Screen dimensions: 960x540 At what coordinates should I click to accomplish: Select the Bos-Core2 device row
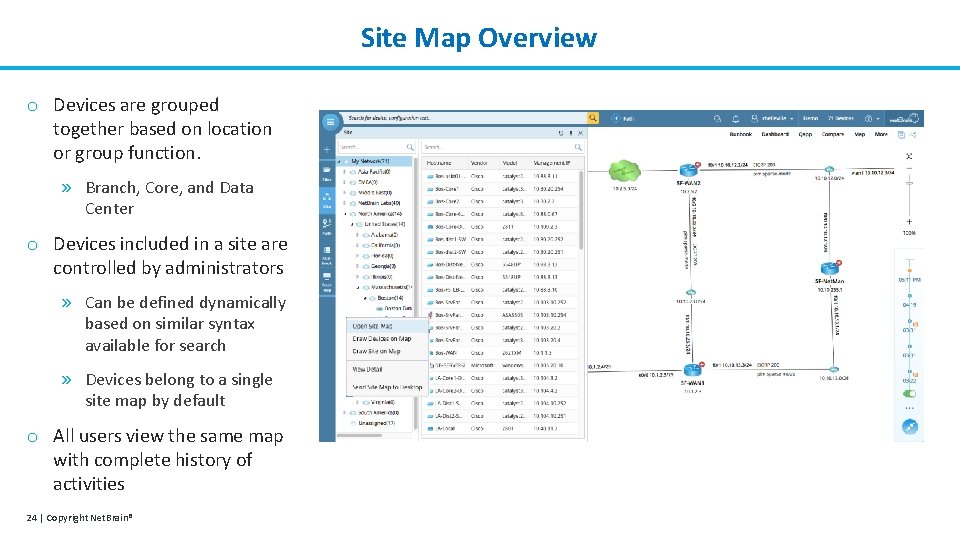point(499,201)
